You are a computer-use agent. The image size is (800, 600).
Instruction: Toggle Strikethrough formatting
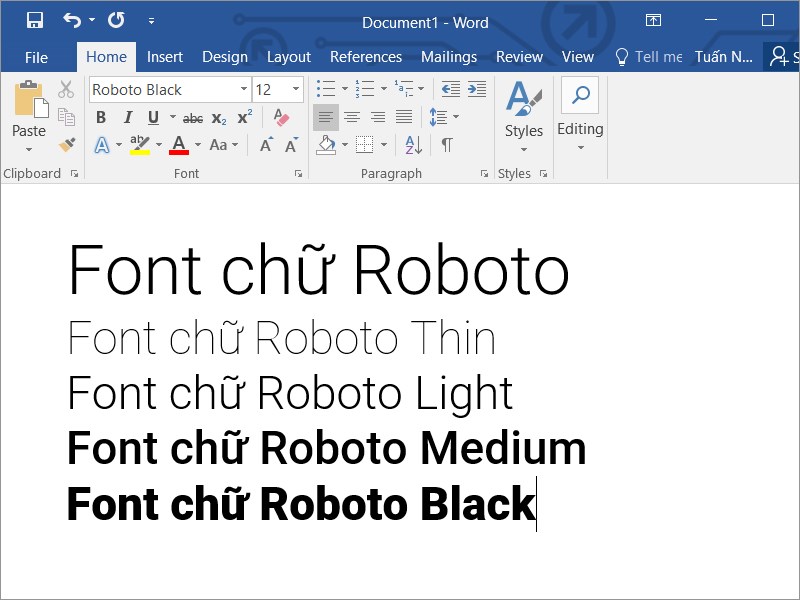point(193,118)
